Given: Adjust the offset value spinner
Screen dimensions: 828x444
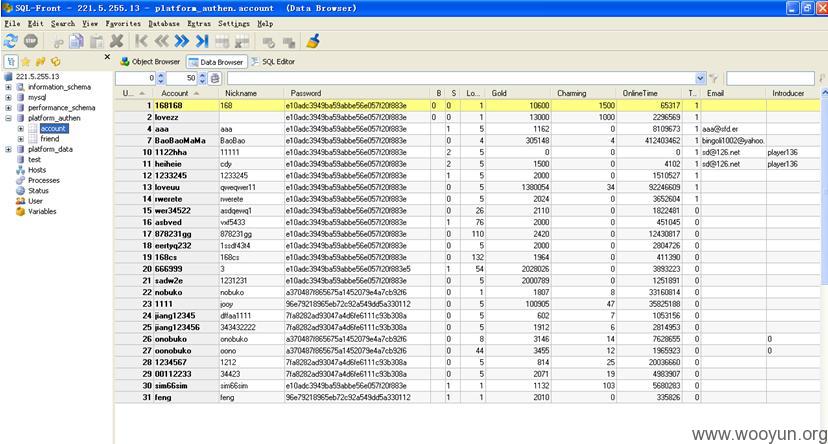Looking at the screenshot, I should pos(161,79).
